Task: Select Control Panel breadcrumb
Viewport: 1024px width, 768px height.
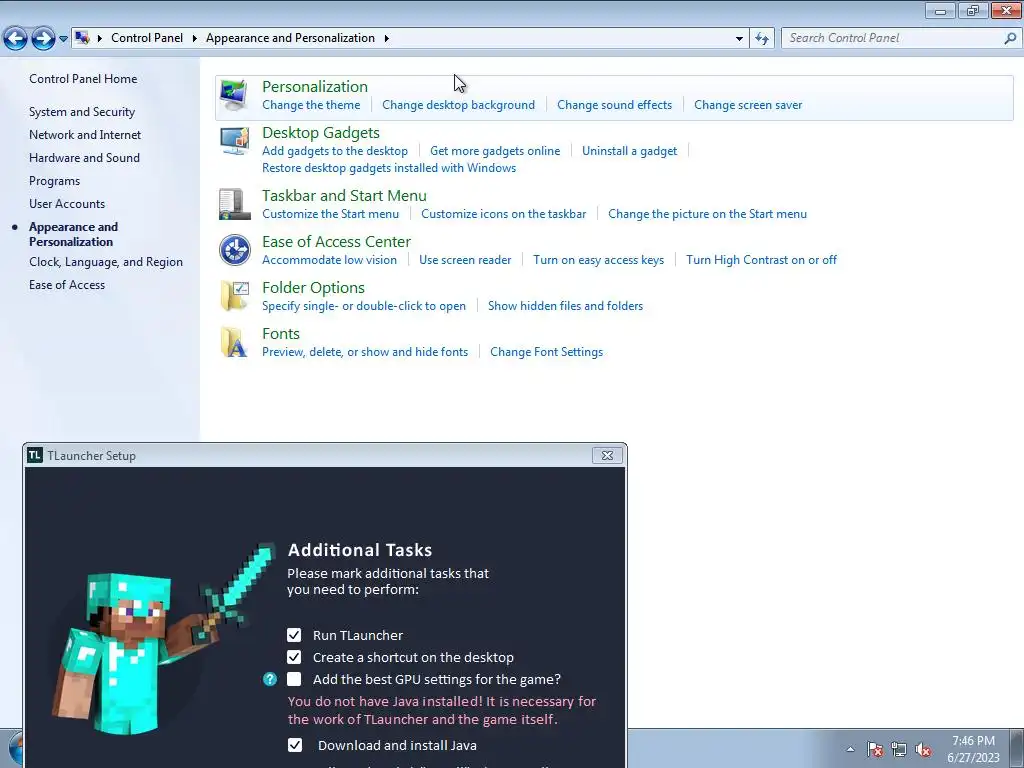Action: pos(147,38)
